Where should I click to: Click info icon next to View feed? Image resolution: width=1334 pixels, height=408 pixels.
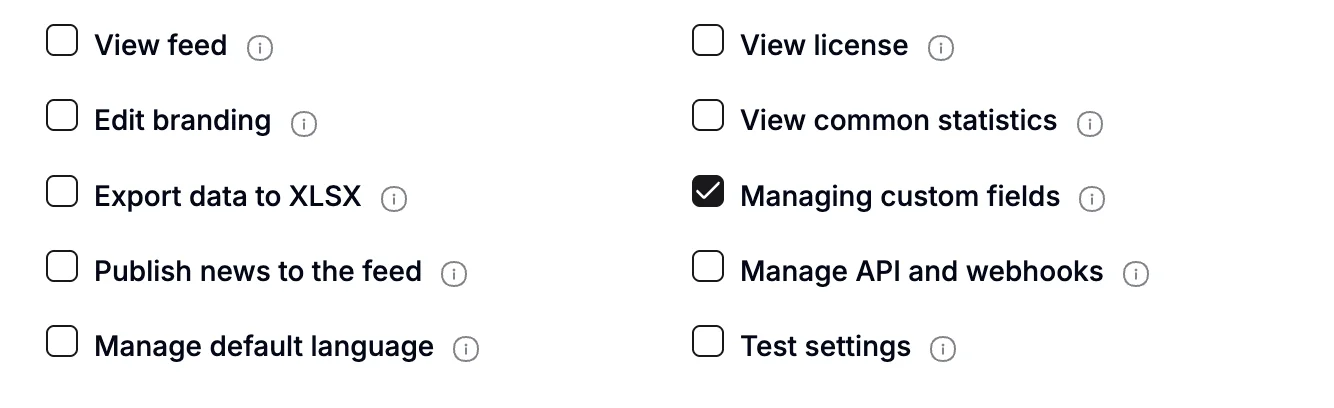pyautogui.click(x=260, y=48)
